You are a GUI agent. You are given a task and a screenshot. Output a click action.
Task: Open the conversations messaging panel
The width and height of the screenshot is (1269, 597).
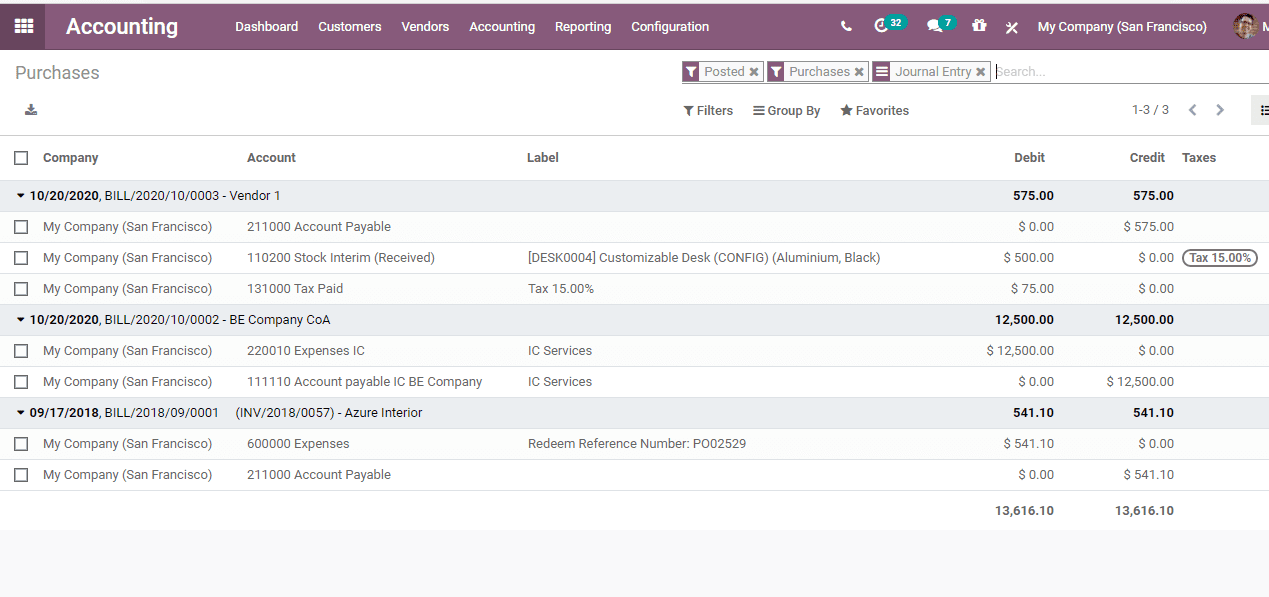click(x=936, y=27)
